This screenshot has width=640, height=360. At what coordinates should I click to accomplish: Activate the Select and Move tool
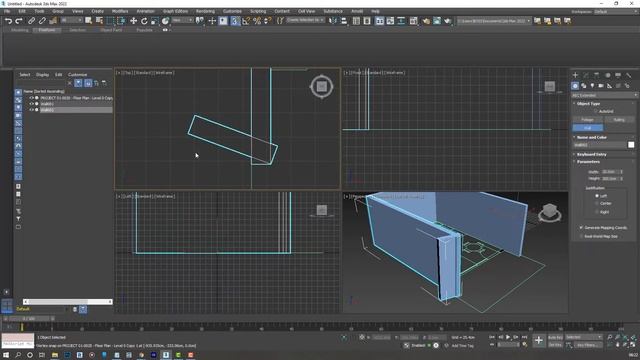133,21
